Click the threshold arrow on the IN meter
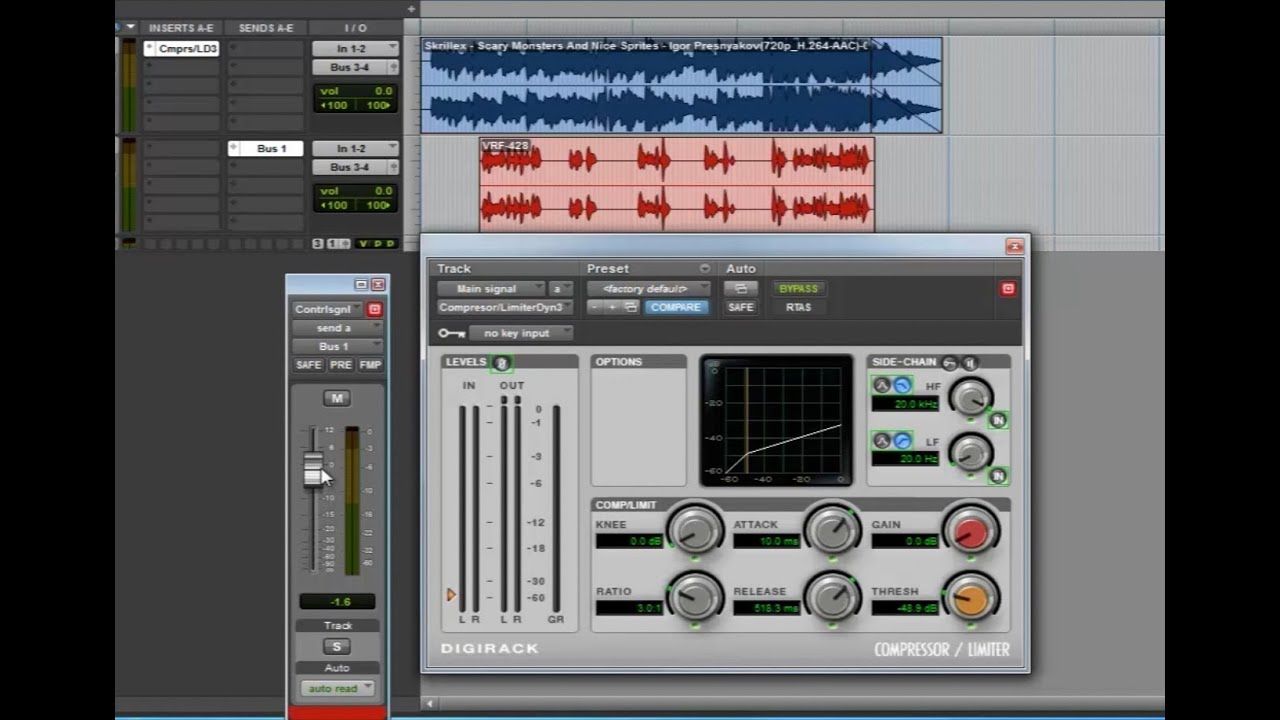This screenshot has height=720, width=1280. pos(451,595)
